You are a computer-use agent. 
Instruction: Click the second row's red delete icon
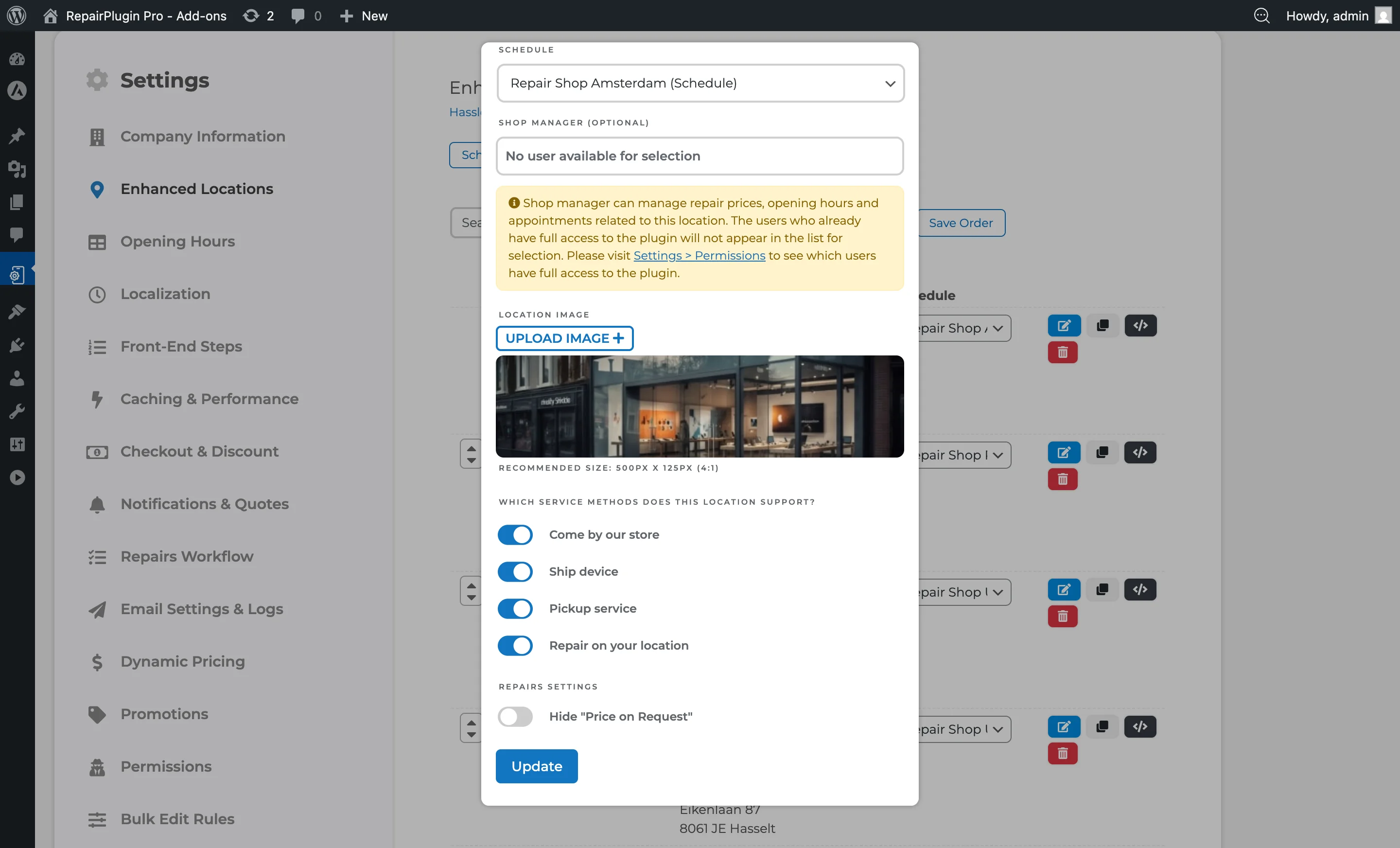coord(1063,480)
